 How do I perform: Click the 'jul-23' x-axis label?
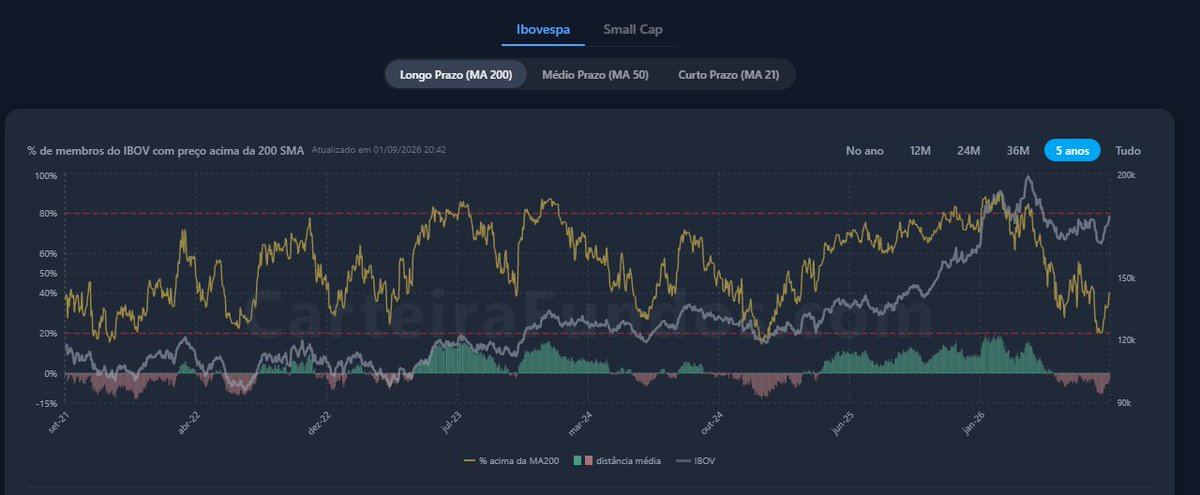(451, 423)
